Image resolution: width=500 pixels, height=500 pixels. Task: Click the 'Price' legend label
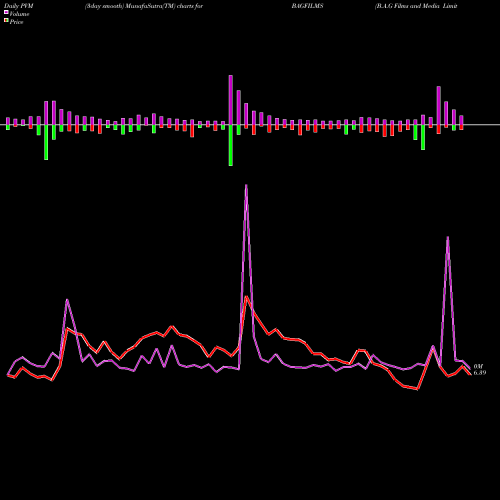point(16,22)
